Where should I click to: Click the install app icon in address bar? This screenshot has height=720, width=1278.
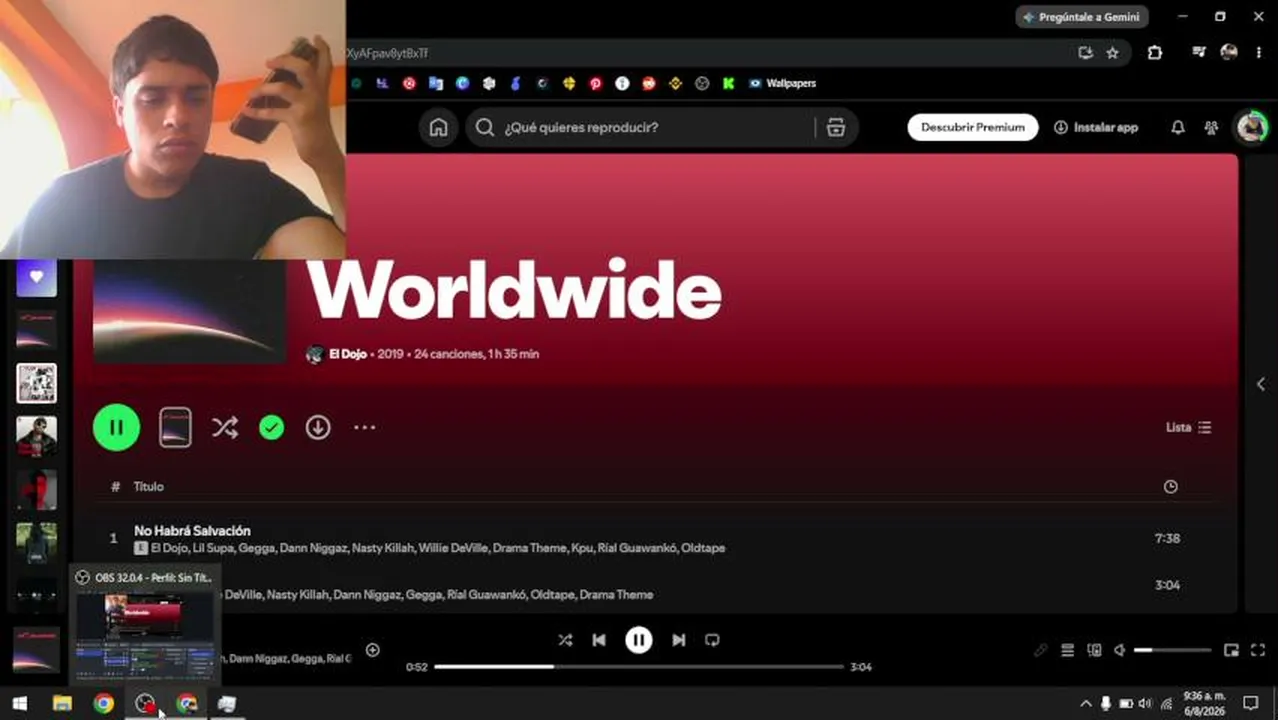click(1085, 53)
